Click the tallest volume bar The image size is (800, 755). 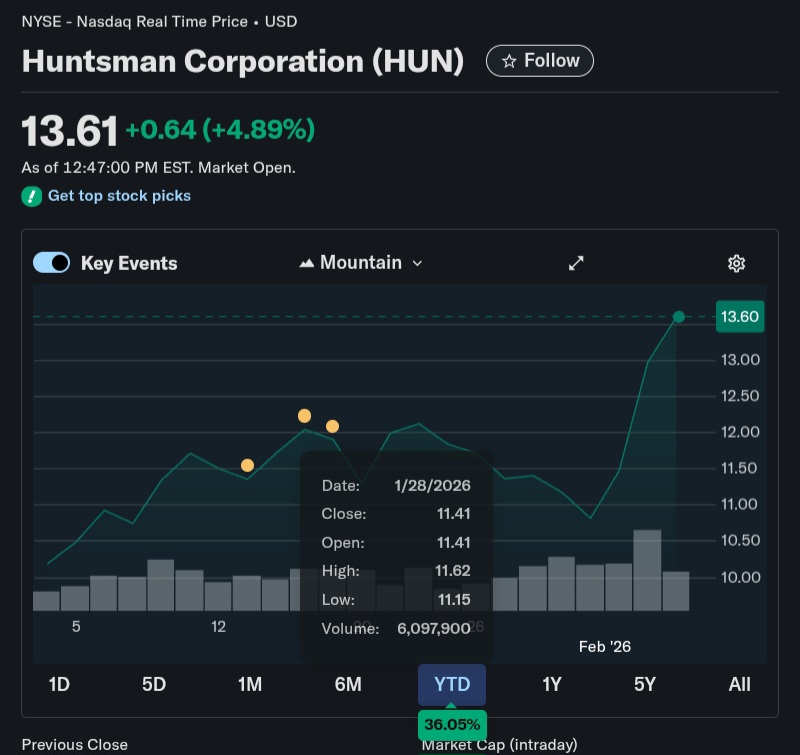point(647,570)
